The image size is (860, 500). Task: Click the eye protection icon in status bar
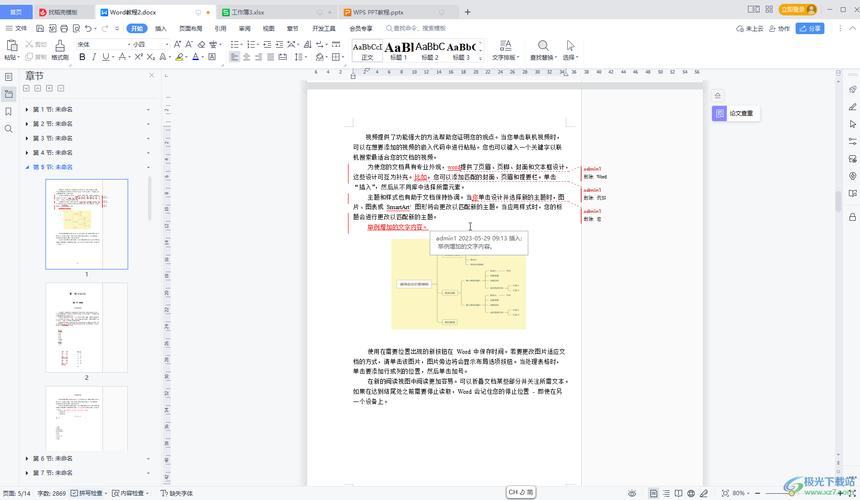[x=632, y=493]
